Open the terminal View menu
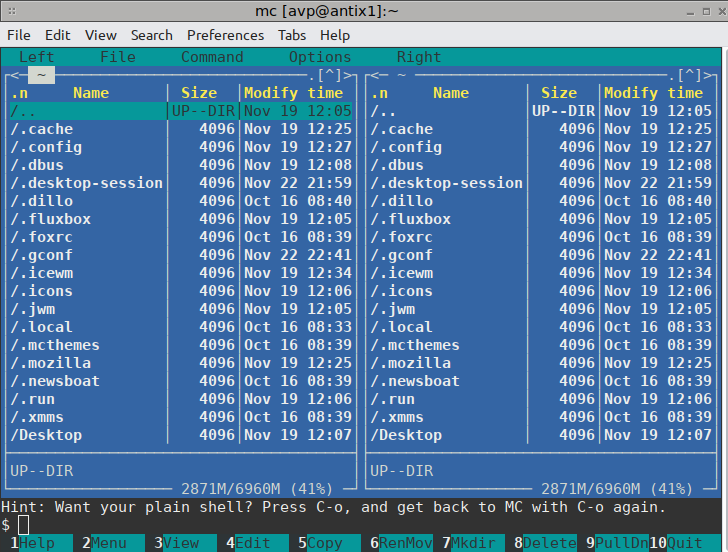The image size is (728, 552). pyautogui.click(x=100, y=35)
